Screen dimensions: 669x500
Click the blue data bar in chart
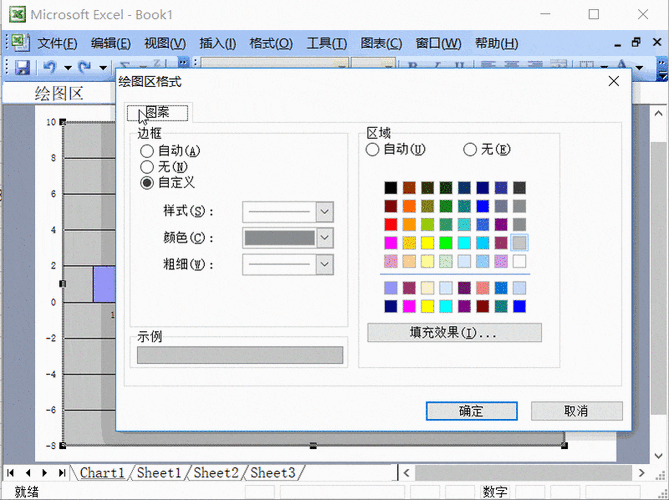tap(104, 284)
